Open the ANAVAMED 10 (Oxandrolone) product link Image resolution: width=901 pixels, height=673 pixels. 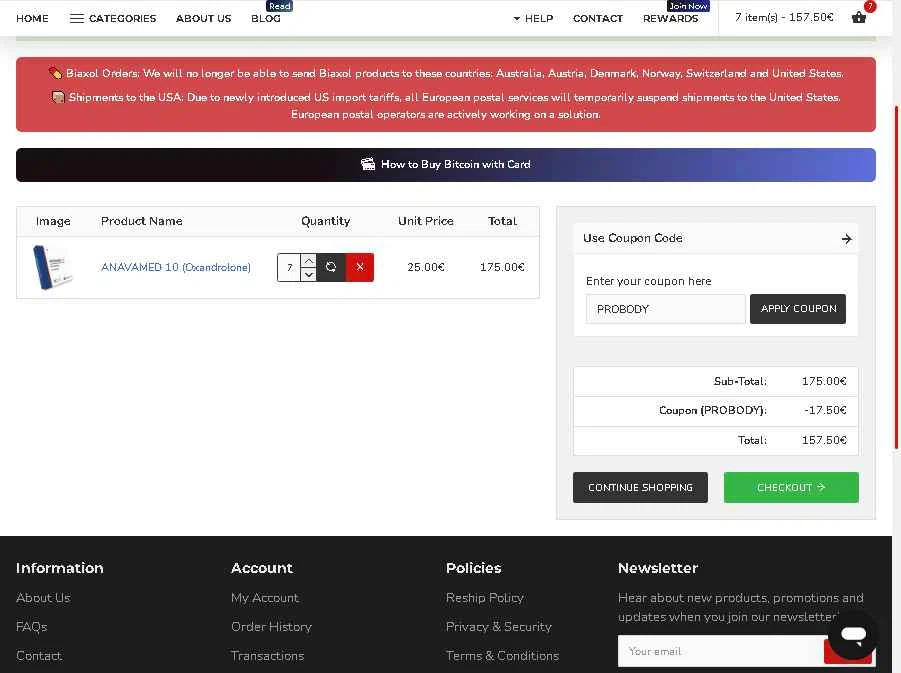click(x=176, y=267)
